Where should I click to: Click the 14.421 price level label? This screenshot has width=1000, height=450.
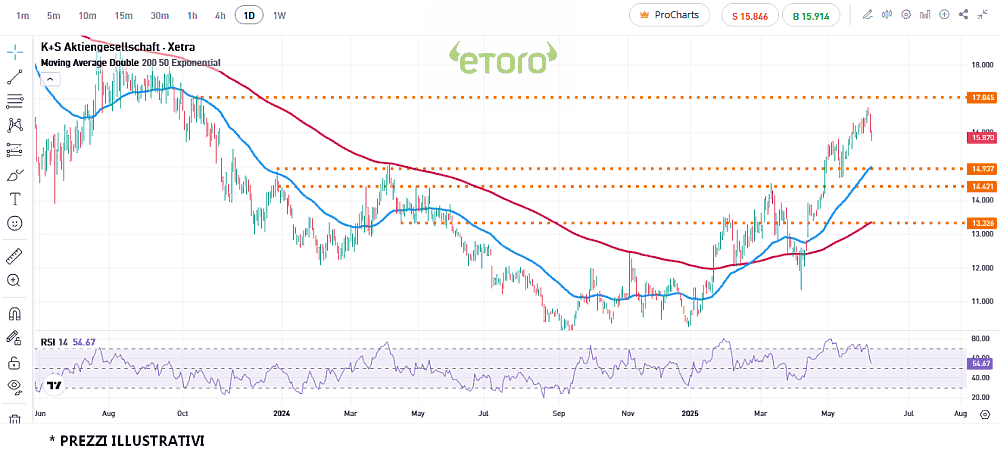(981, 186)
